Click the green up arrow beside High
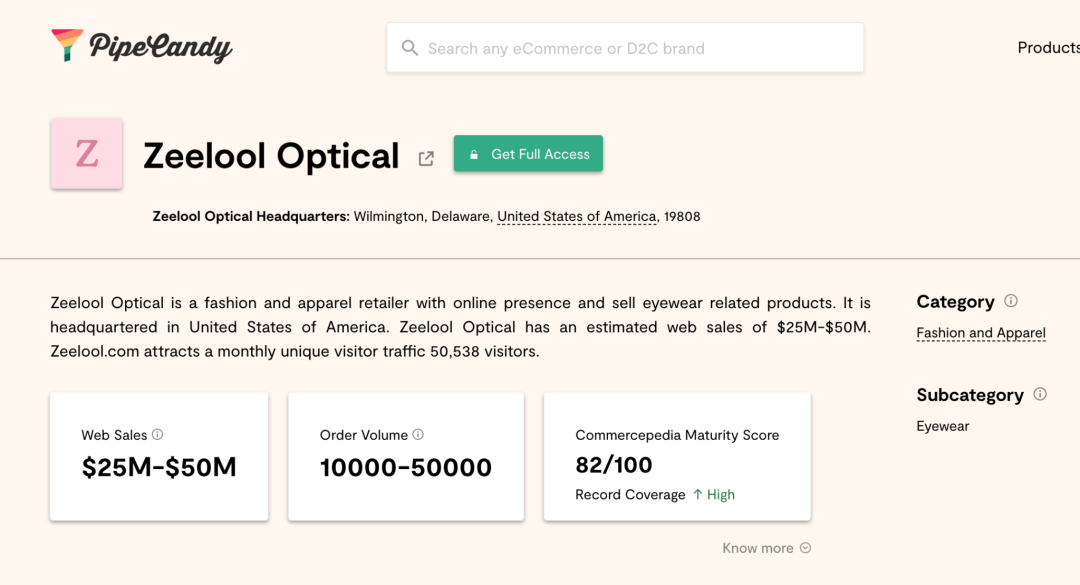The width and height of the screenshot is (1080, 585). pyautogui.click(x=698, y=494)
